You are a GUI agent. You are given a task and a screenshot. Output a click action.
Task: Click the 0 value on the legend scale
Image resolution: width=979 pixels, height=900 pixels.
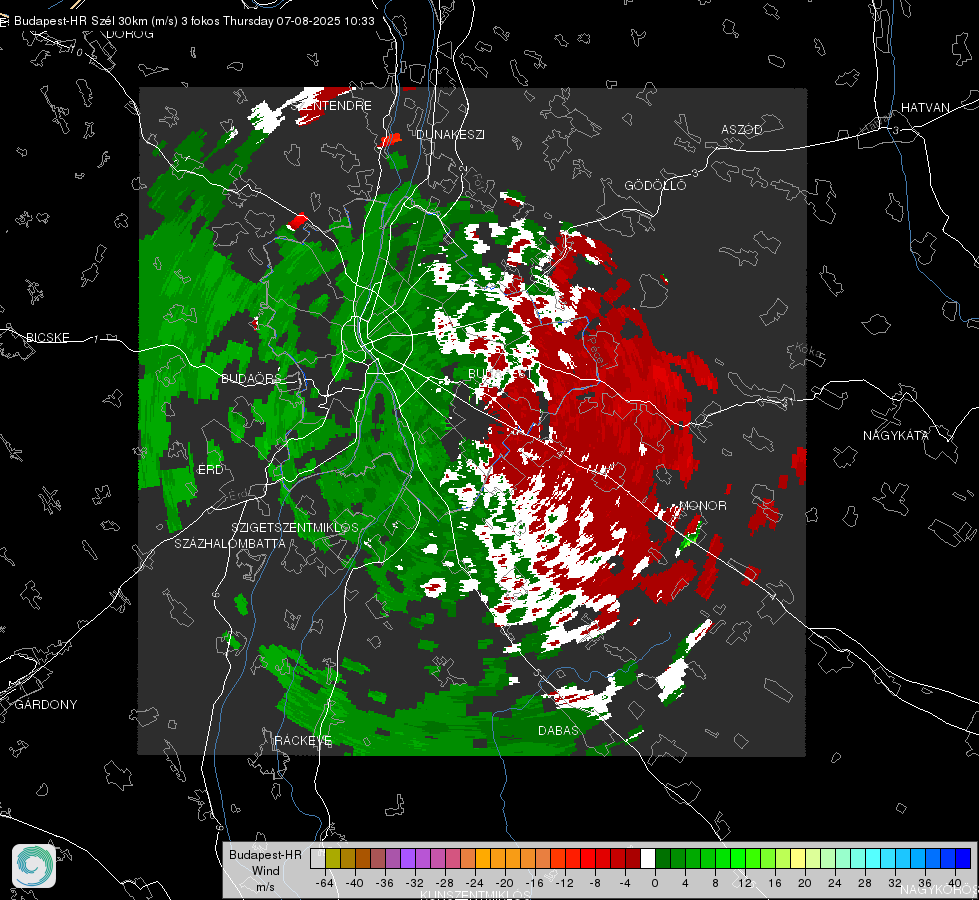654,883
